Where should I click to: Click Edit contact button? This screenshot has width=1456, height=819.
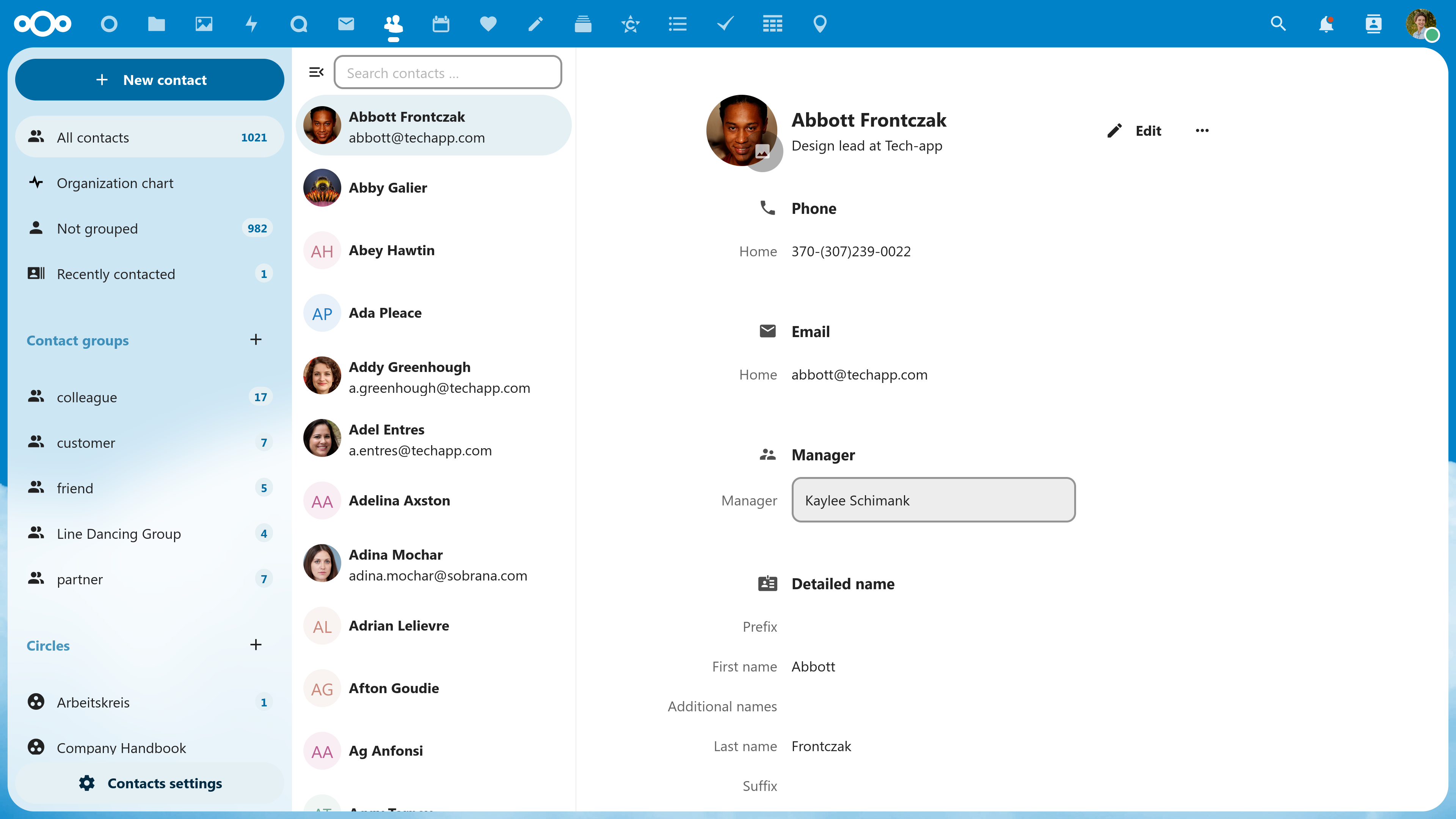(1135, 130)
